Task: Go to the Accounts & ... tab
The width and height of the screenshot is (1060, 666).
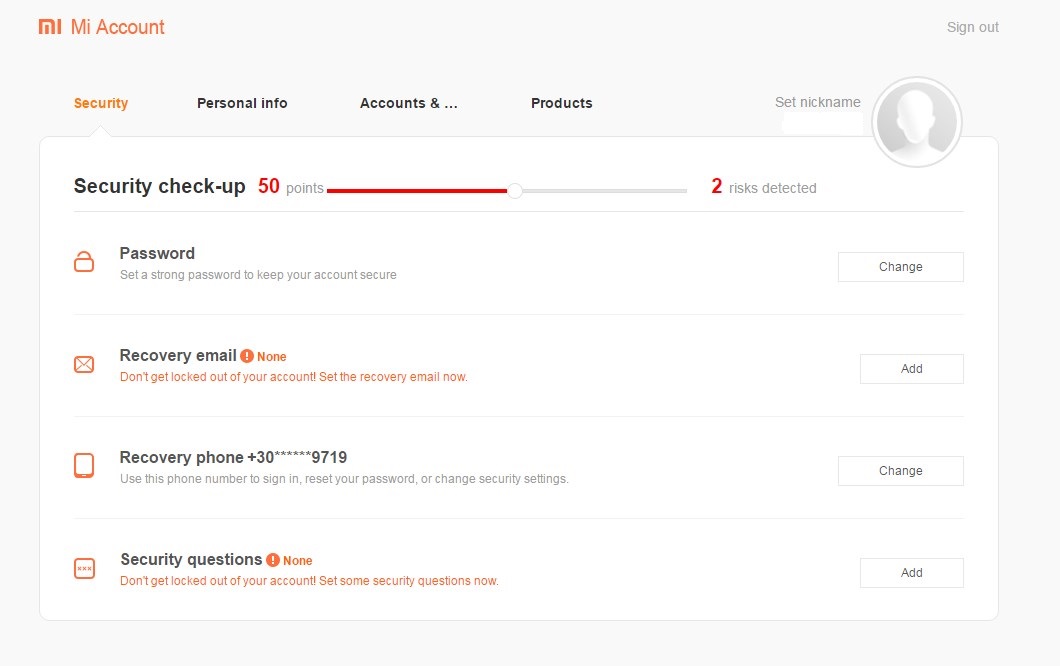Action: [x=408, y=103]
